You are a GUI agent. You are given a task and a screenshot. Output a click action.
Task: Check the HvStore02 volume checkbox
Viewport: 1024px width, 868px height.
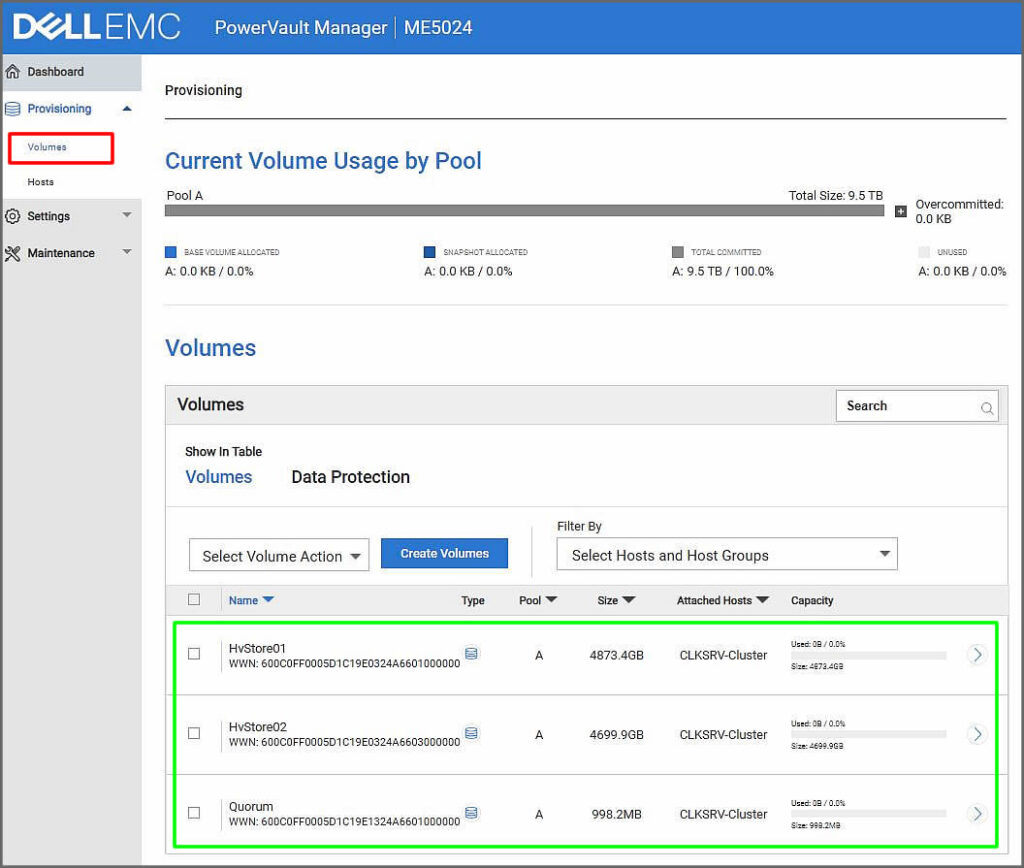pyautogui.click(x=194, y=733)
